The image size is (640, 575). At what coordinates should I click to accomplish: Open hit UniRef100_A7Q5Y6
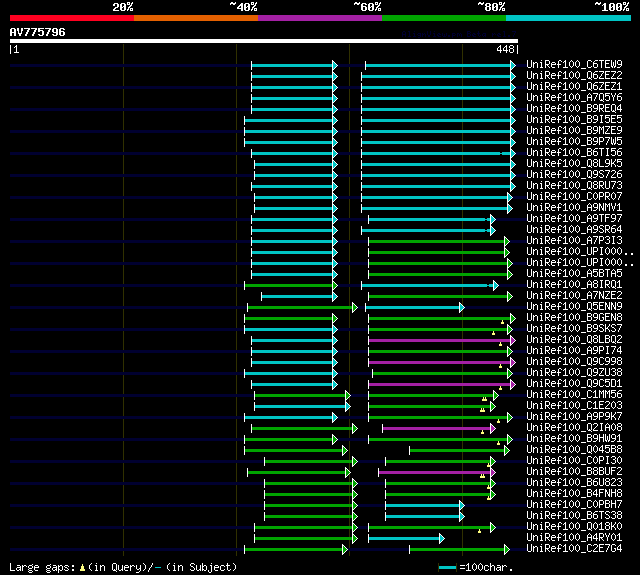574,98
